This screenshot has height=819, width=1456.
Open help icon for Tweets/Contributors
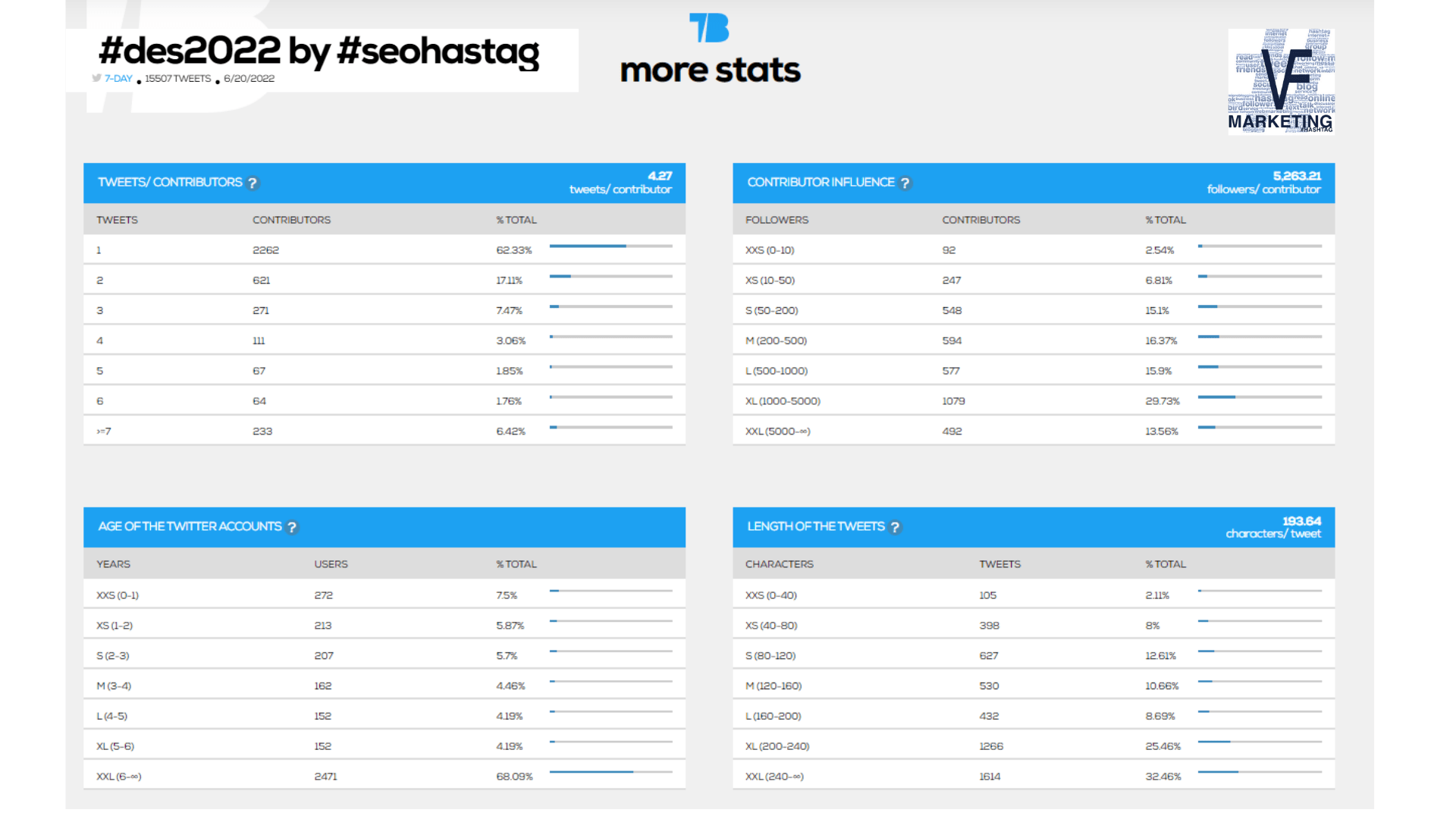(x=253, y=183)
